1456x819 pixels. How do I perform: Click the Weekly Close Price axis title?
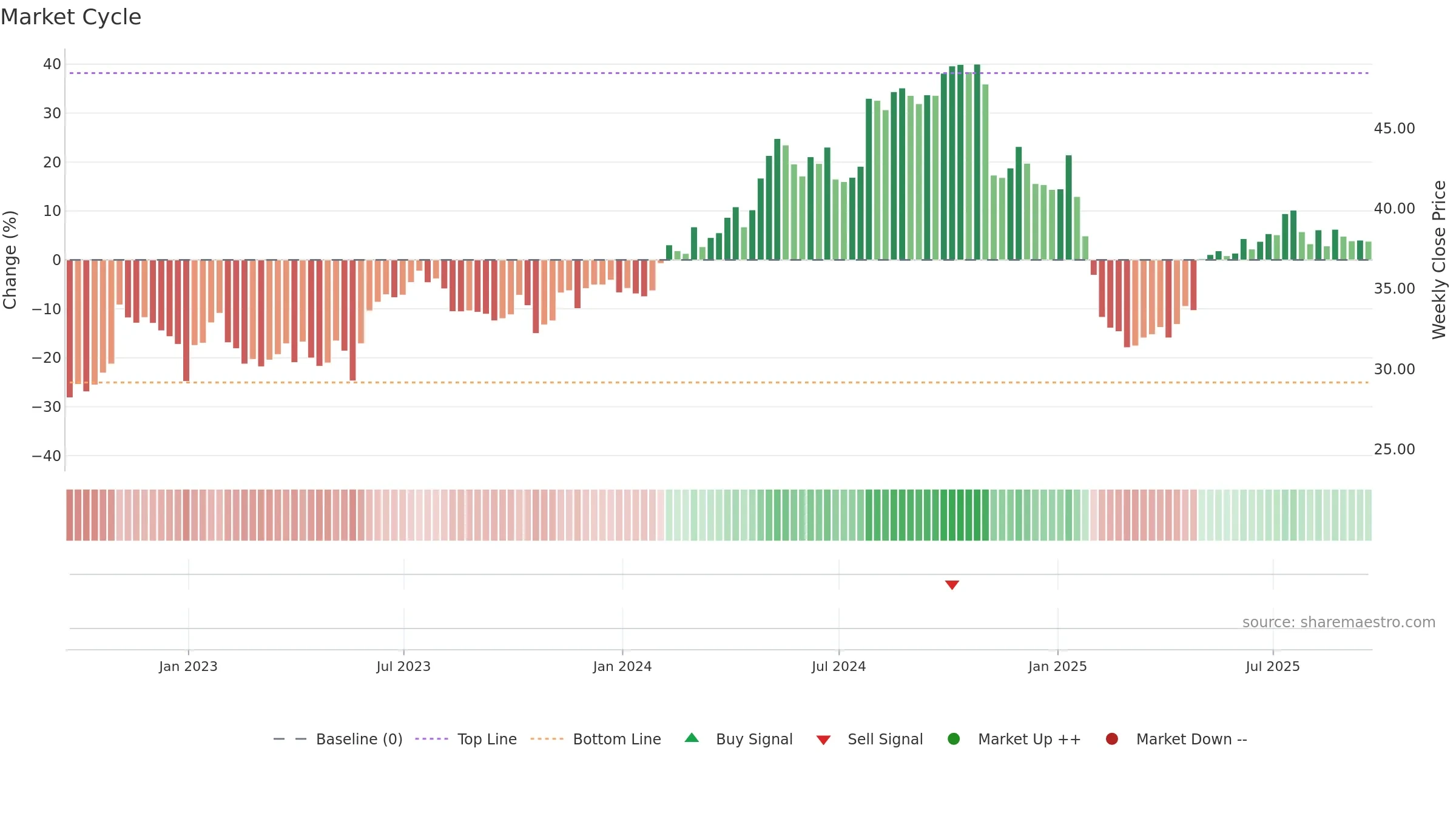click(x=1439, y=260)
